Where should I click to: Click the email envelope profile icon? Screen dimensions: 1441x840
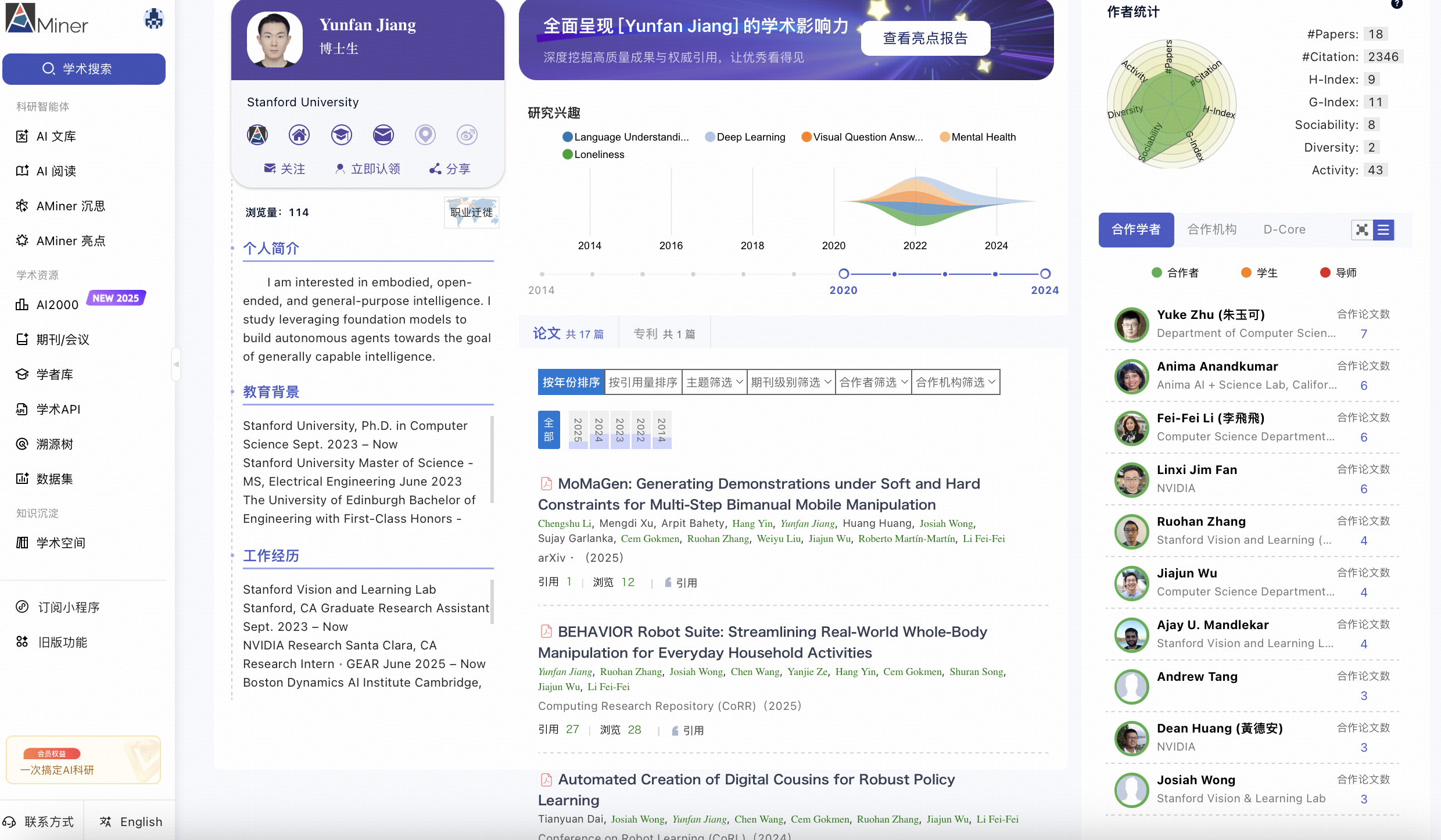383,135
